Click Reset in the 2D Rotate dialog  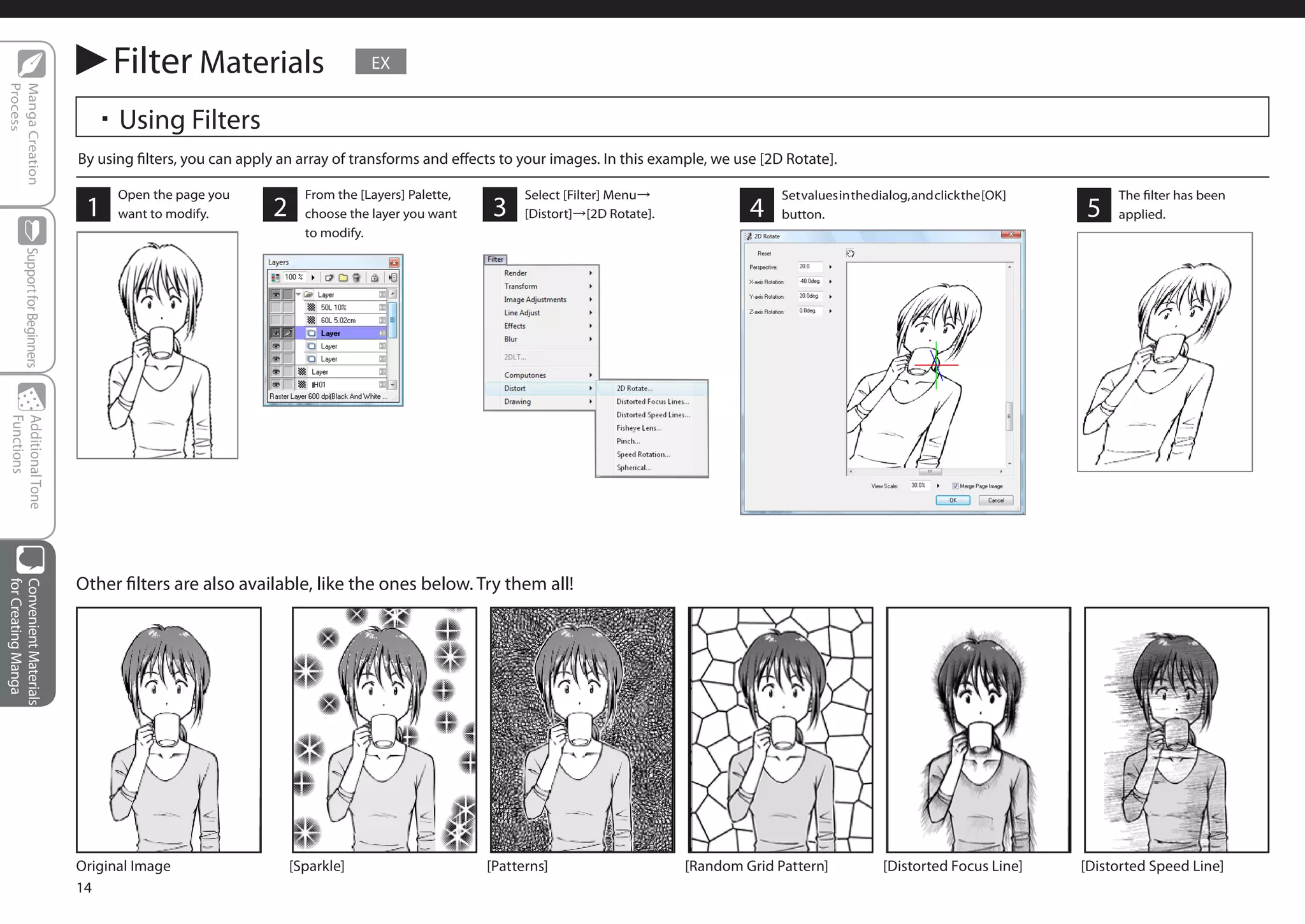pyautogui.click(x=764, y=254)
